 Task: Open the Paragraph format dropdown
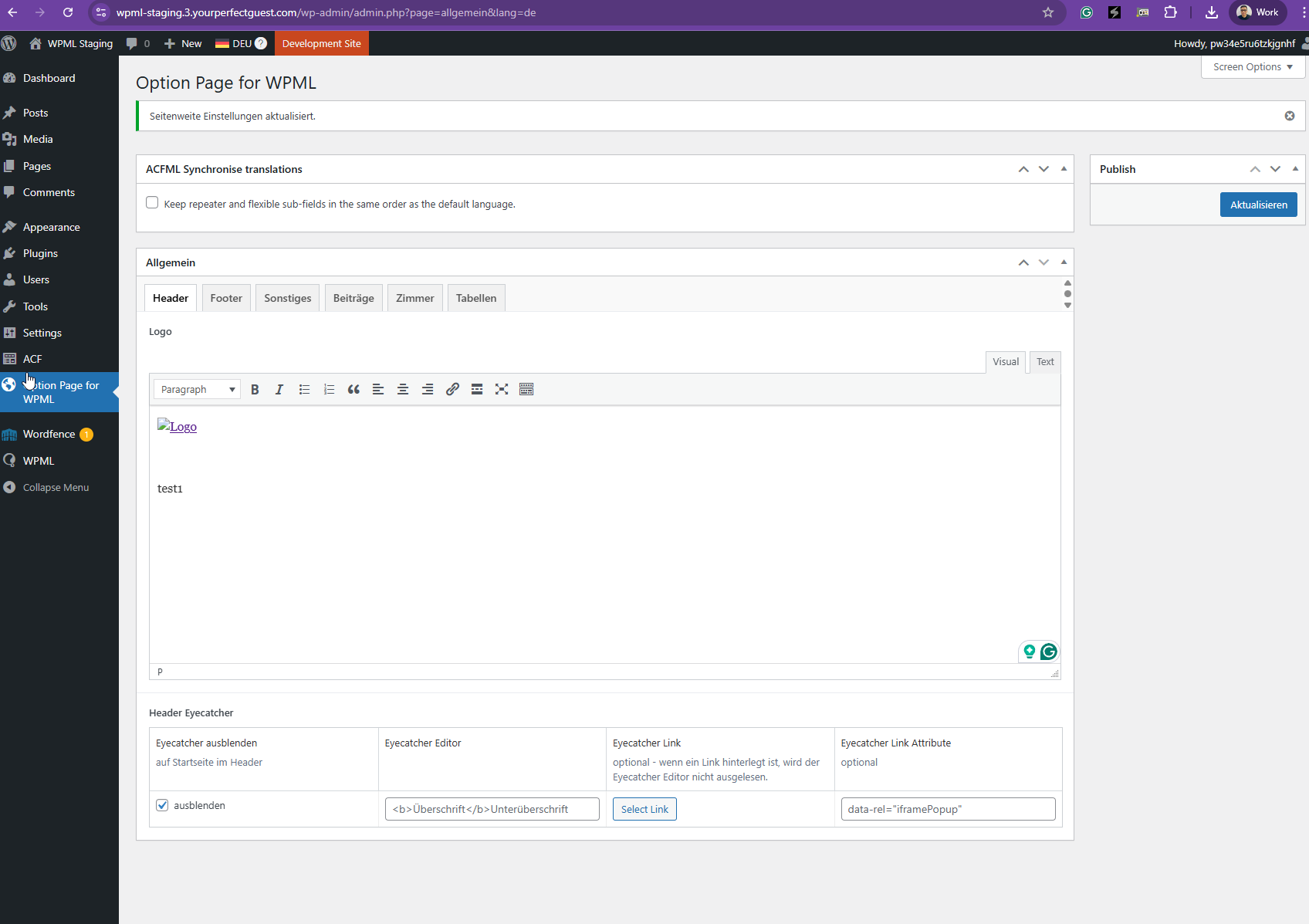pyautogui.click(x=197, y=390)
